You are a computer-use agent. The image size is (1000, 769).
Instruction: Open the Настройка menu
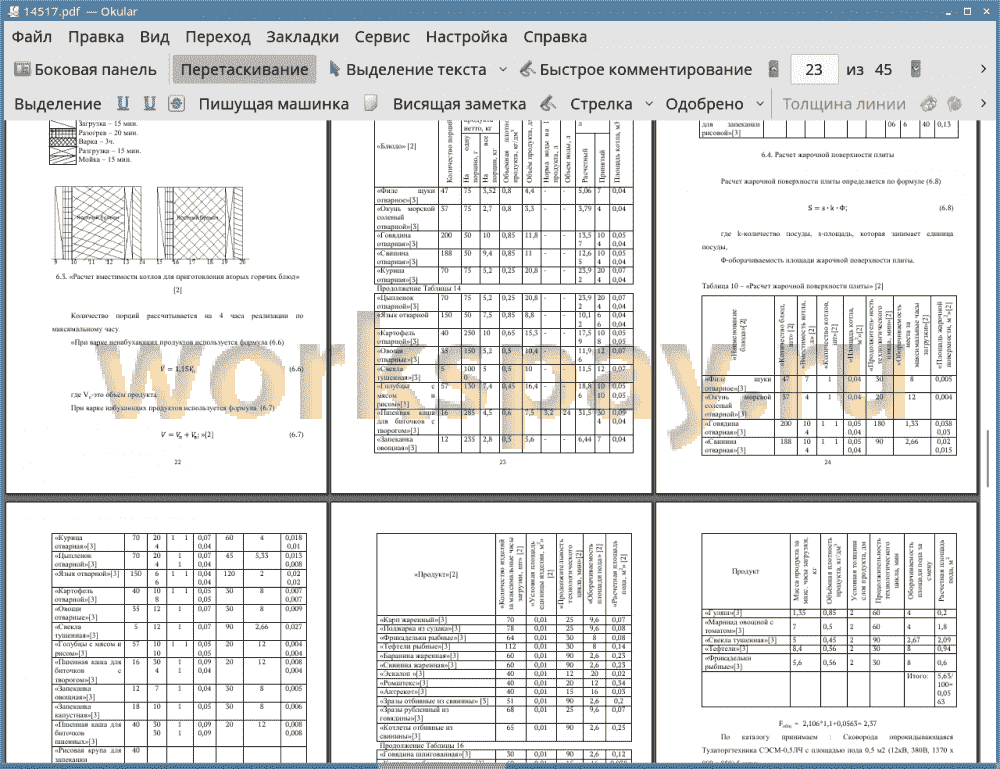pos(466,37)
